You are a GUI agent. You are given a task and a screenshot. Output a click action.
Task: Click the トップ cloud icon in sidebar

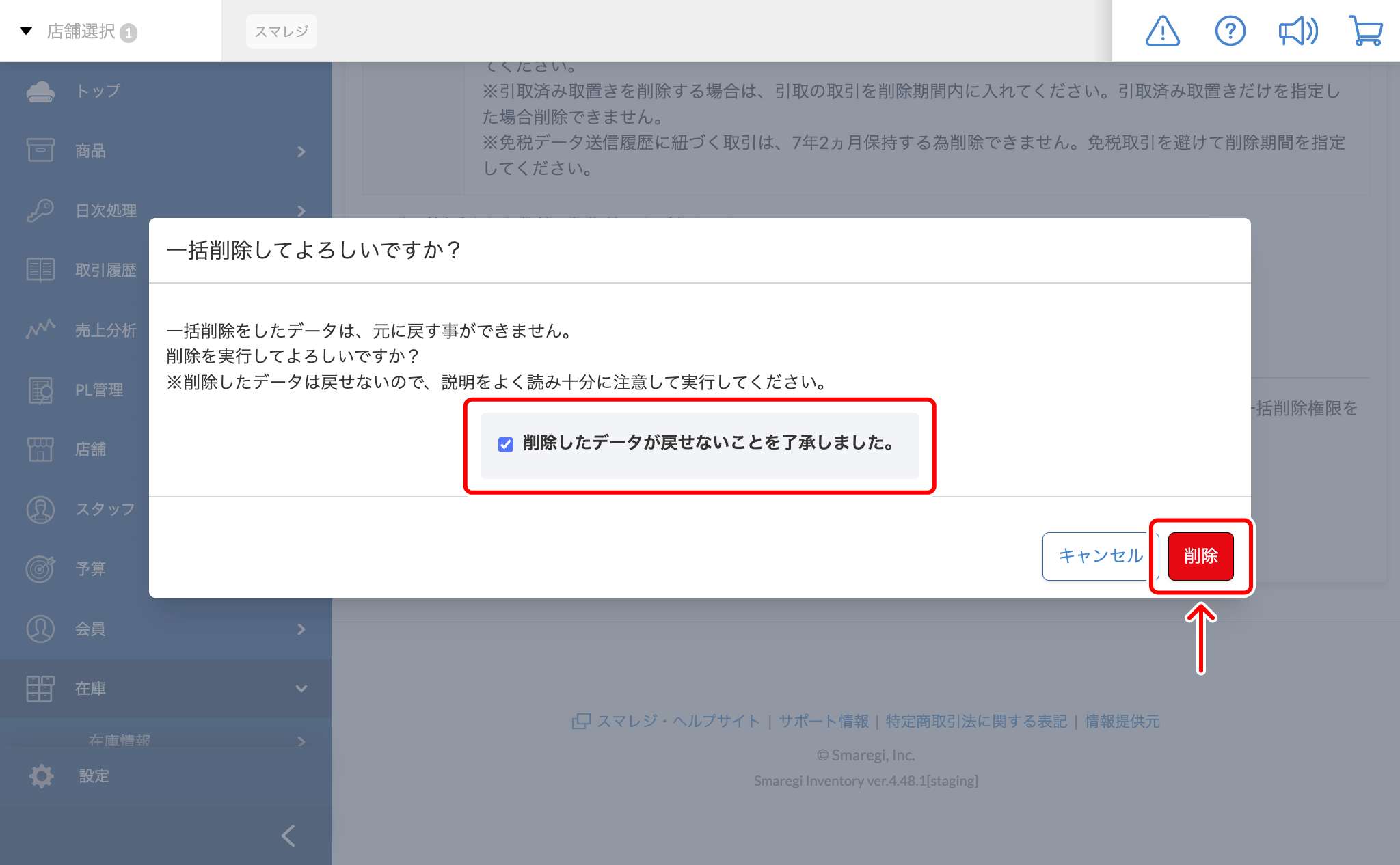pos(40,91)
